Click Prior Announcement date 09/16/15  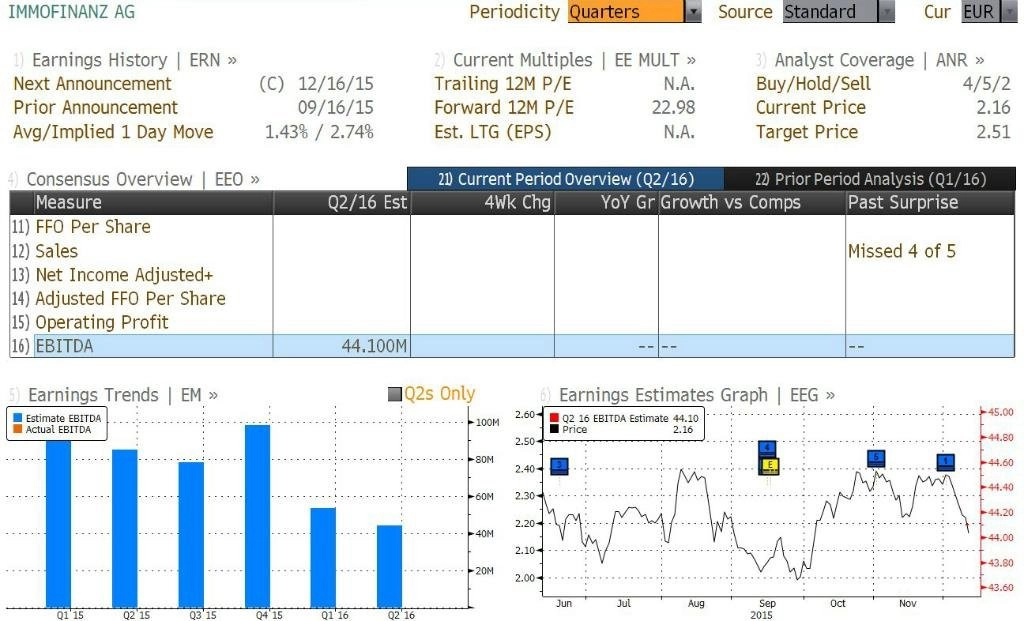(336, 107)
